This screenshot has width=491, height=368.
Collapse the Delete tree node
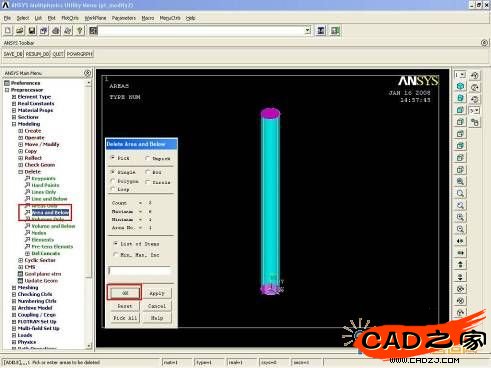[x=21, y=172]
